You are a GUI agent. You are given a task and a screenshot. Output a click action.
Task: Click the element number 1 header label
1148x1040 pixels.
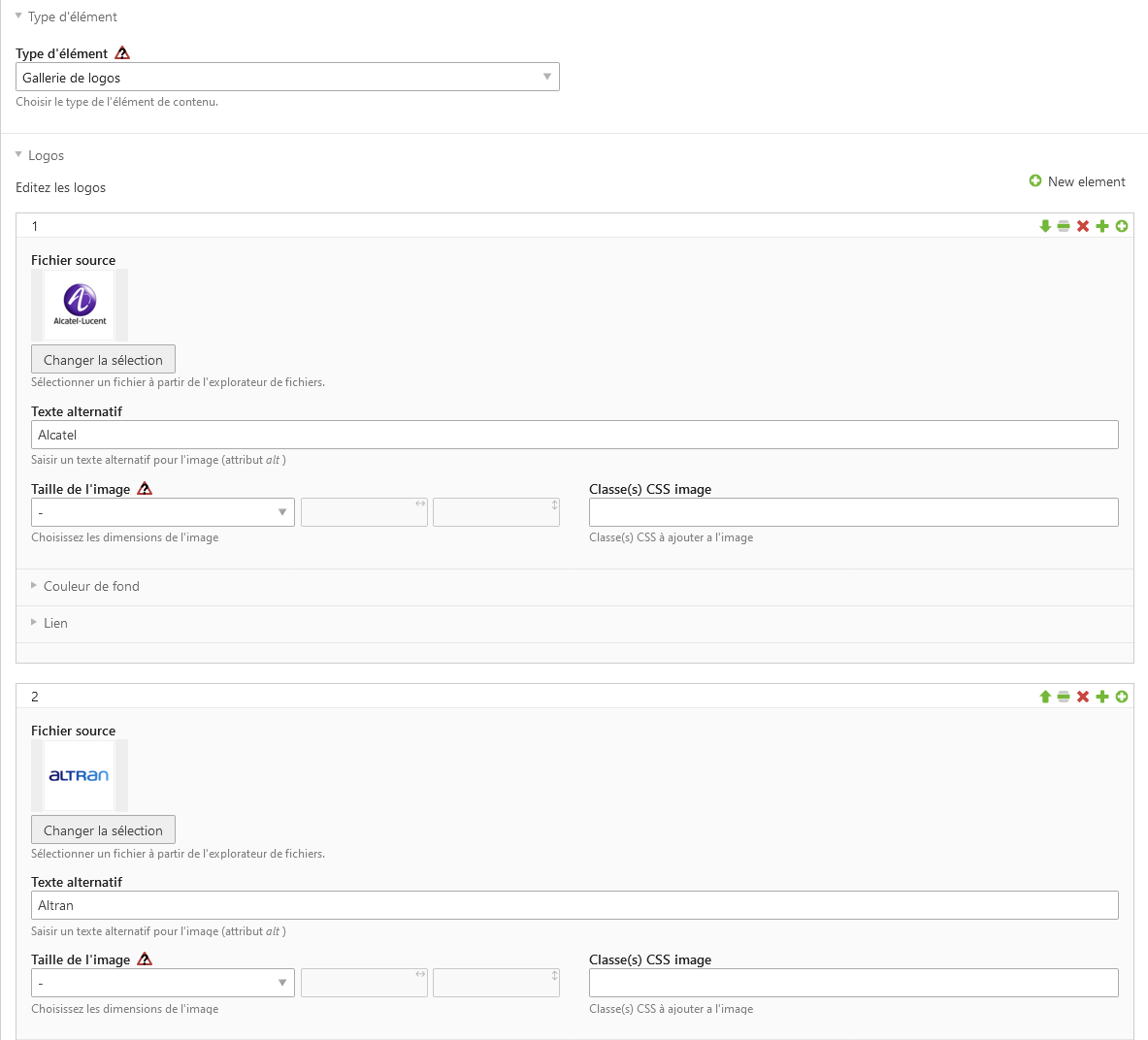coord(34,226)
